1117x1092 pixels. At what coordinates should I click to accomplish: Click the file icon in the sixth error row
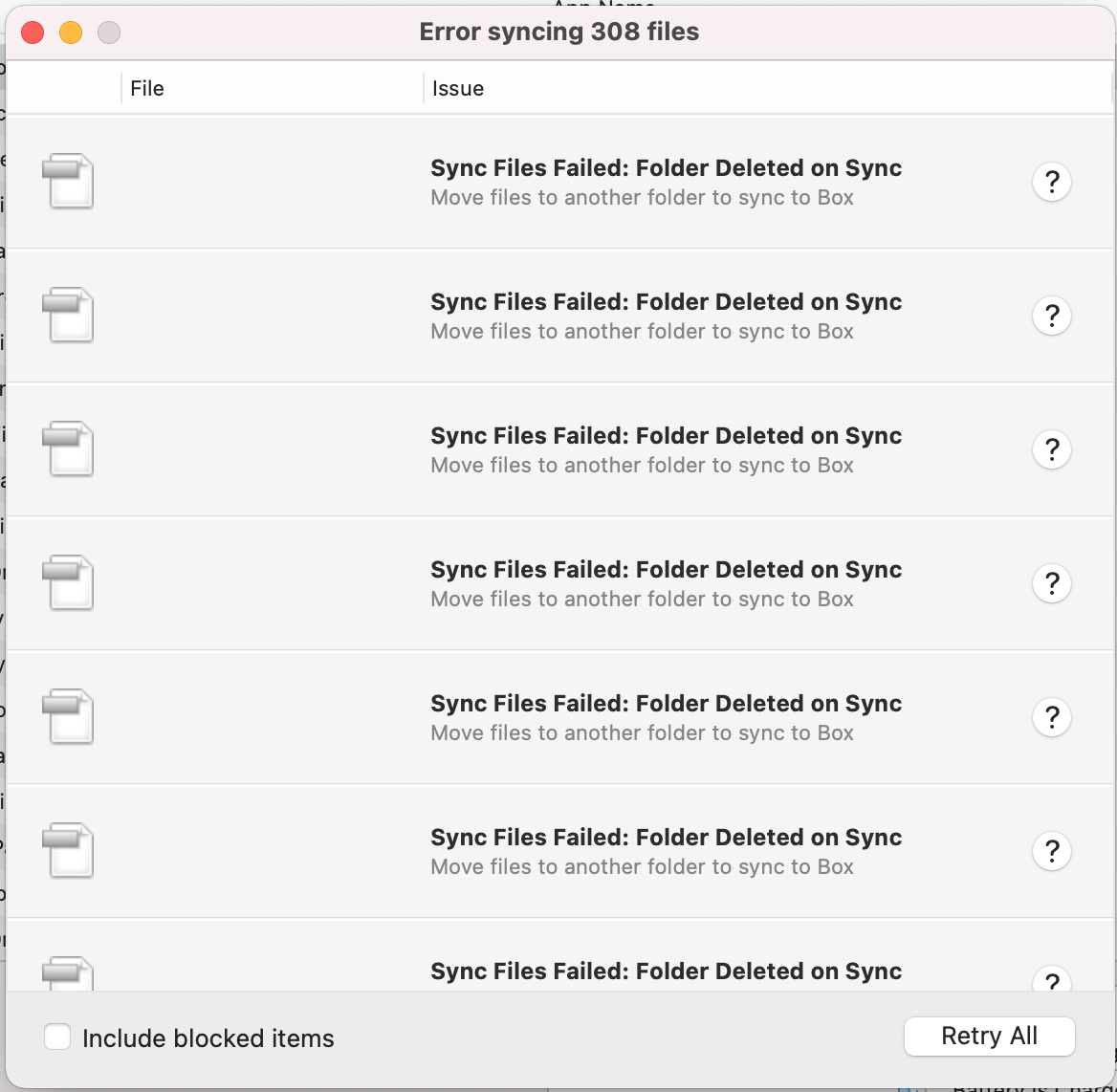(x=67, y=850)
